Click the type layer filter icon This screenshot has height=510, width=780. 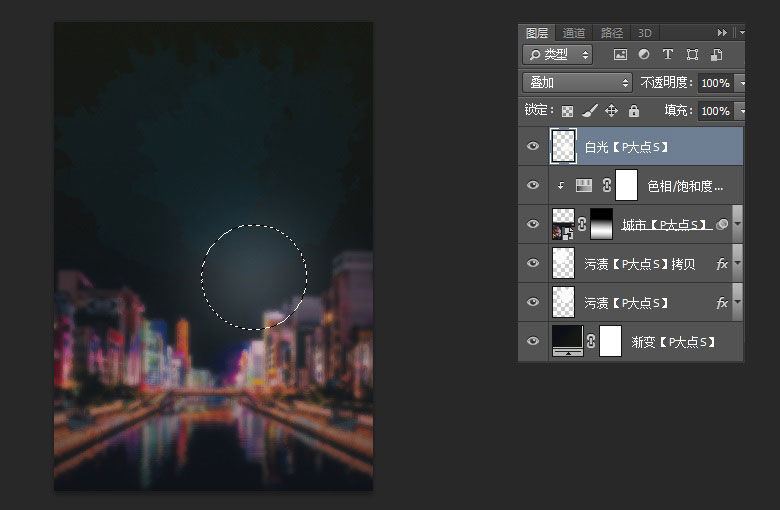coord(668,55)
